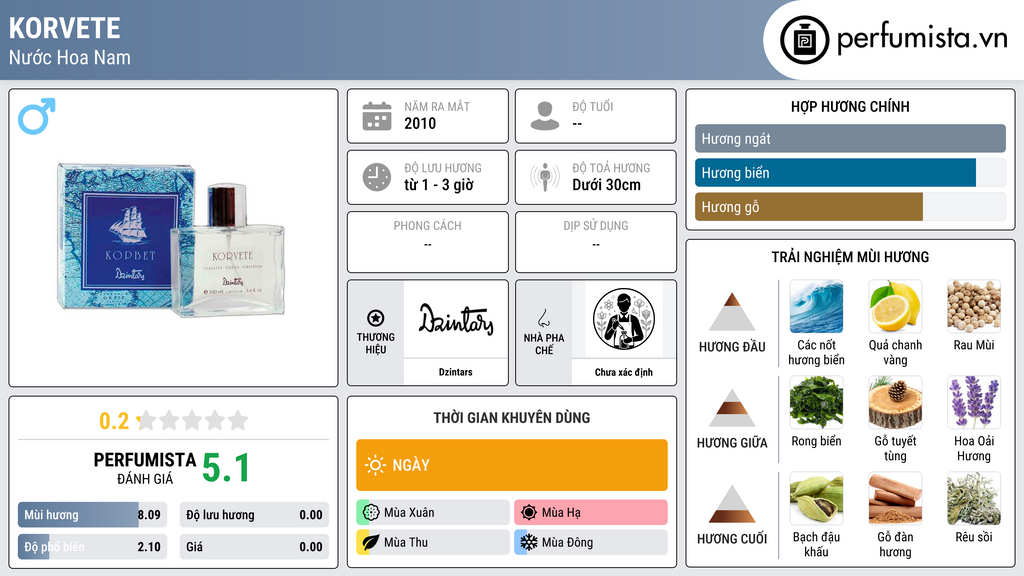Screen dimensions: 1024x576
Task: Click the Korvete perfume bottle product image
Action: (x=171, y=240)
